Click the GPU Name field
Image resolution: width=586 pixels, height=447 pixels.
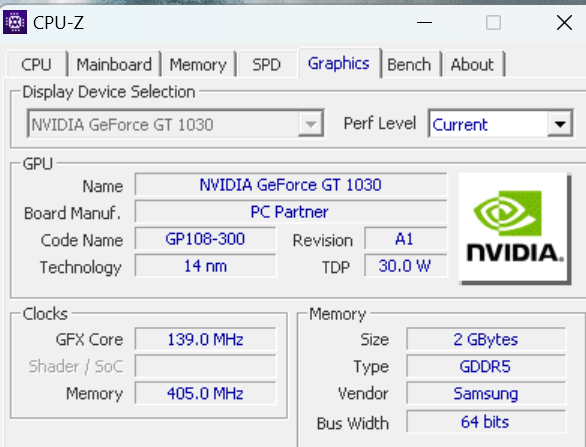pyautogui.click(x=291, y=185)
